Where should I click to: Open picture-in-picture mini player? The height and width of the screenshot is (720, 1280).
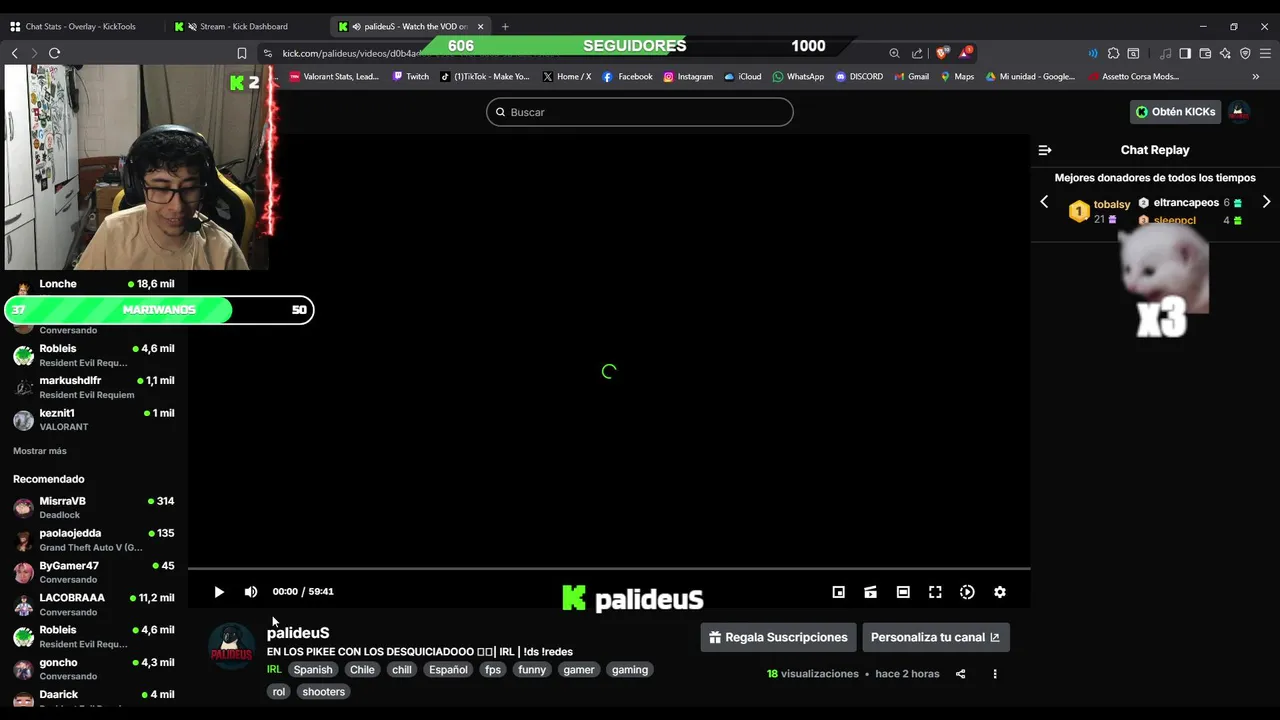pyautogui.click(x=839, y=592)
